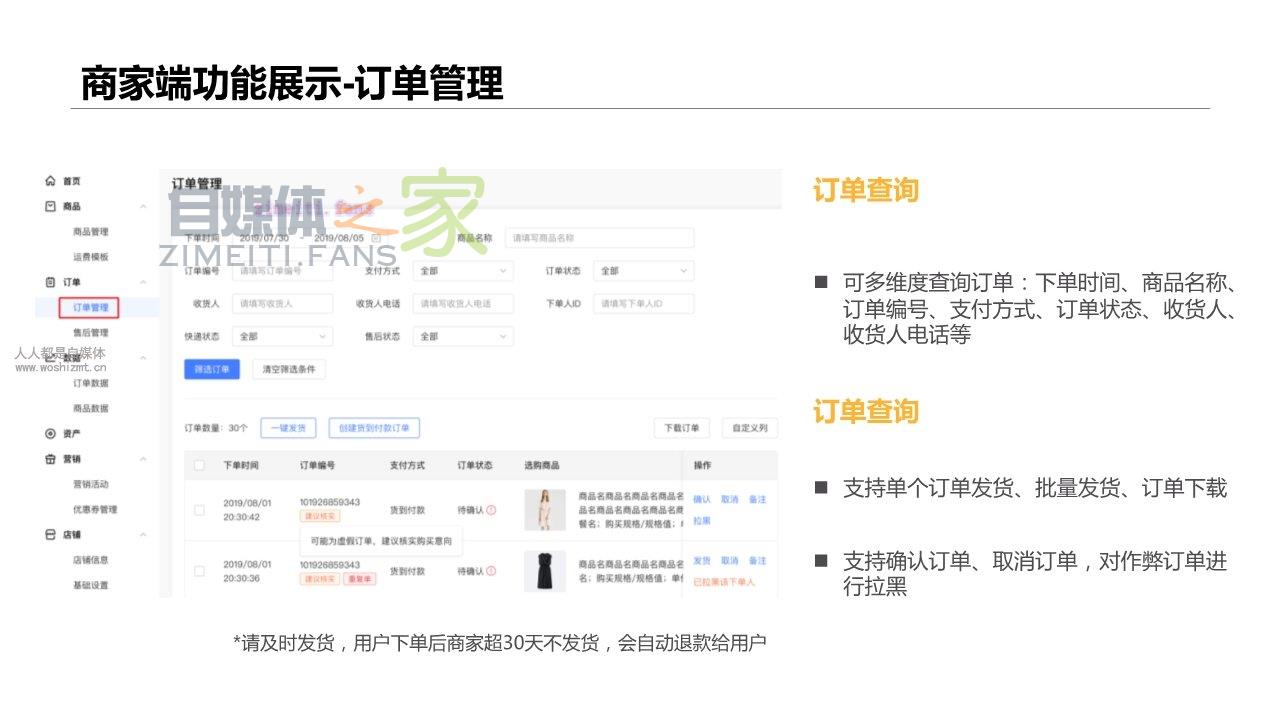
Task: Toggle the select-all checkbox in table header
Action: 199,466
